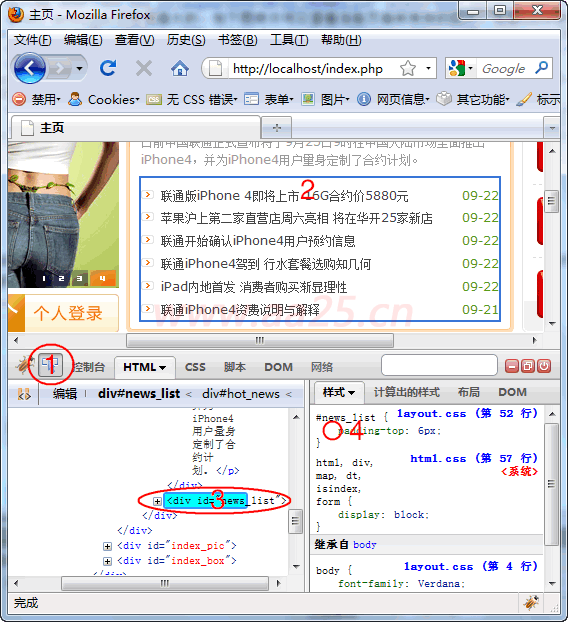Click the 个人登录 login banner

[63, 313]
